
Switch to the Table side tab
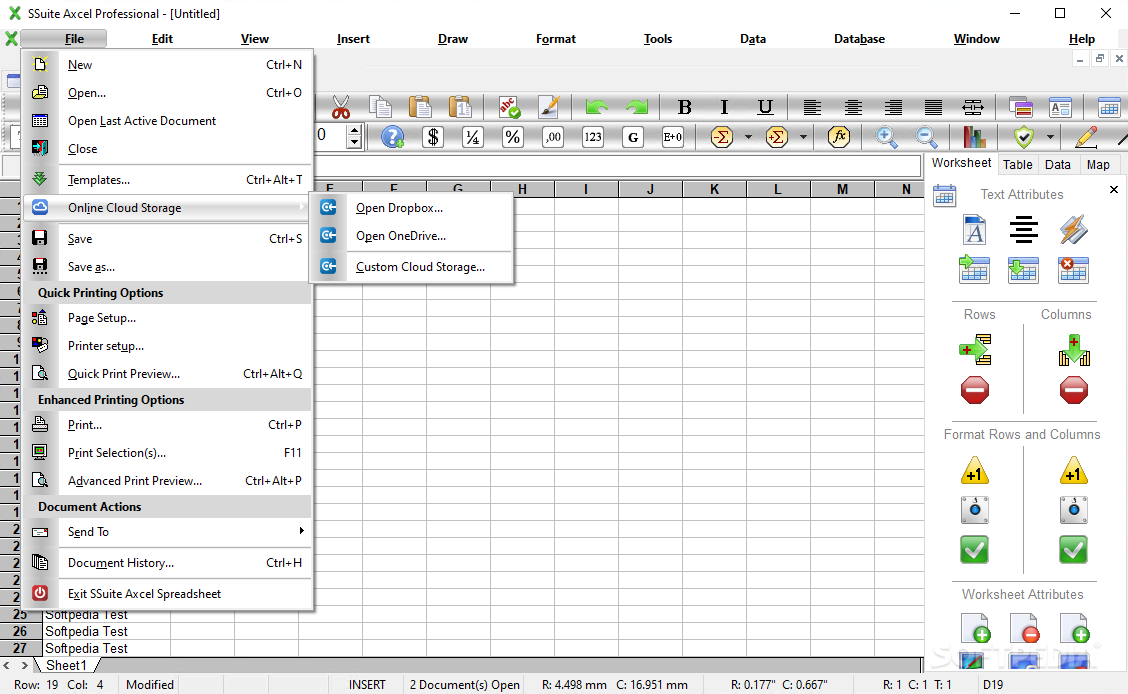[x=1017, y=165]
